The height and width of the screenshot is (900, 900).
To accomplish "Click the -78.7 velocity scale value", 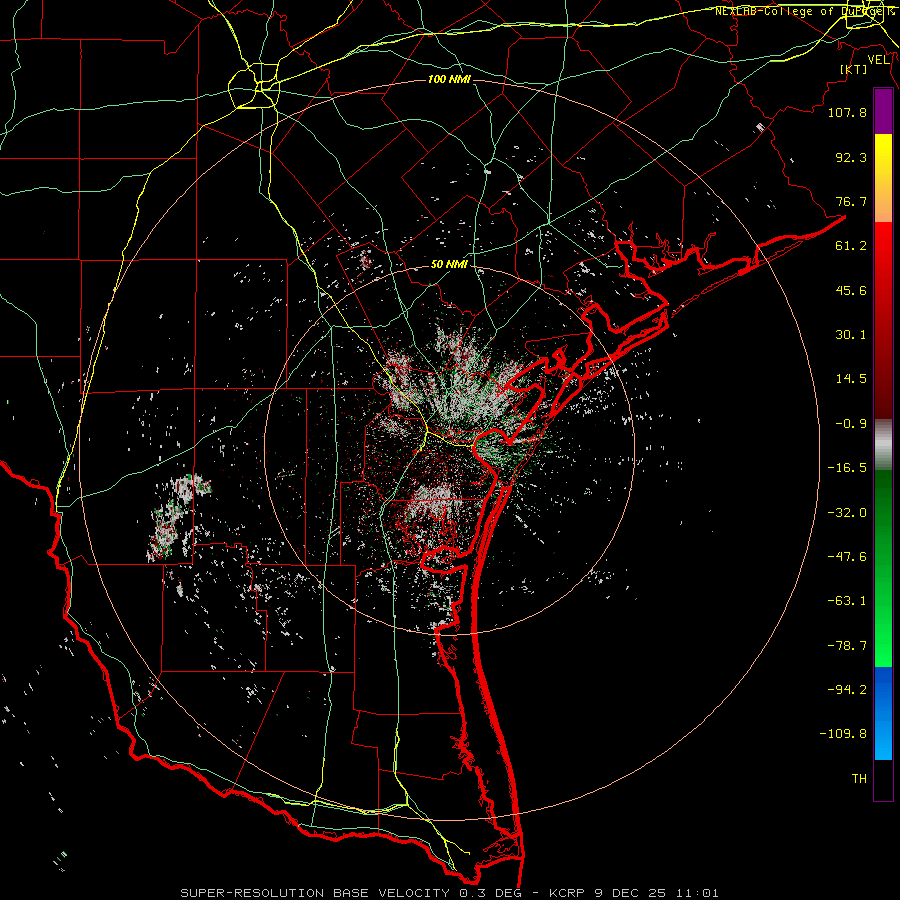I will click(847, 646).
